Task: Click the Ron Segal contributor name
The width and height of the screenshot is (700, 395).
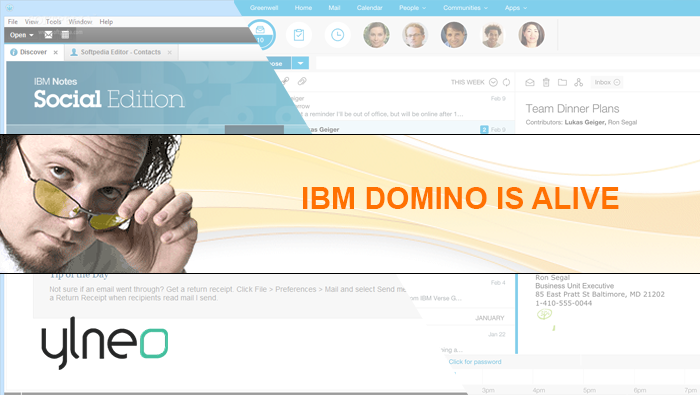Action: coord(622,122)
